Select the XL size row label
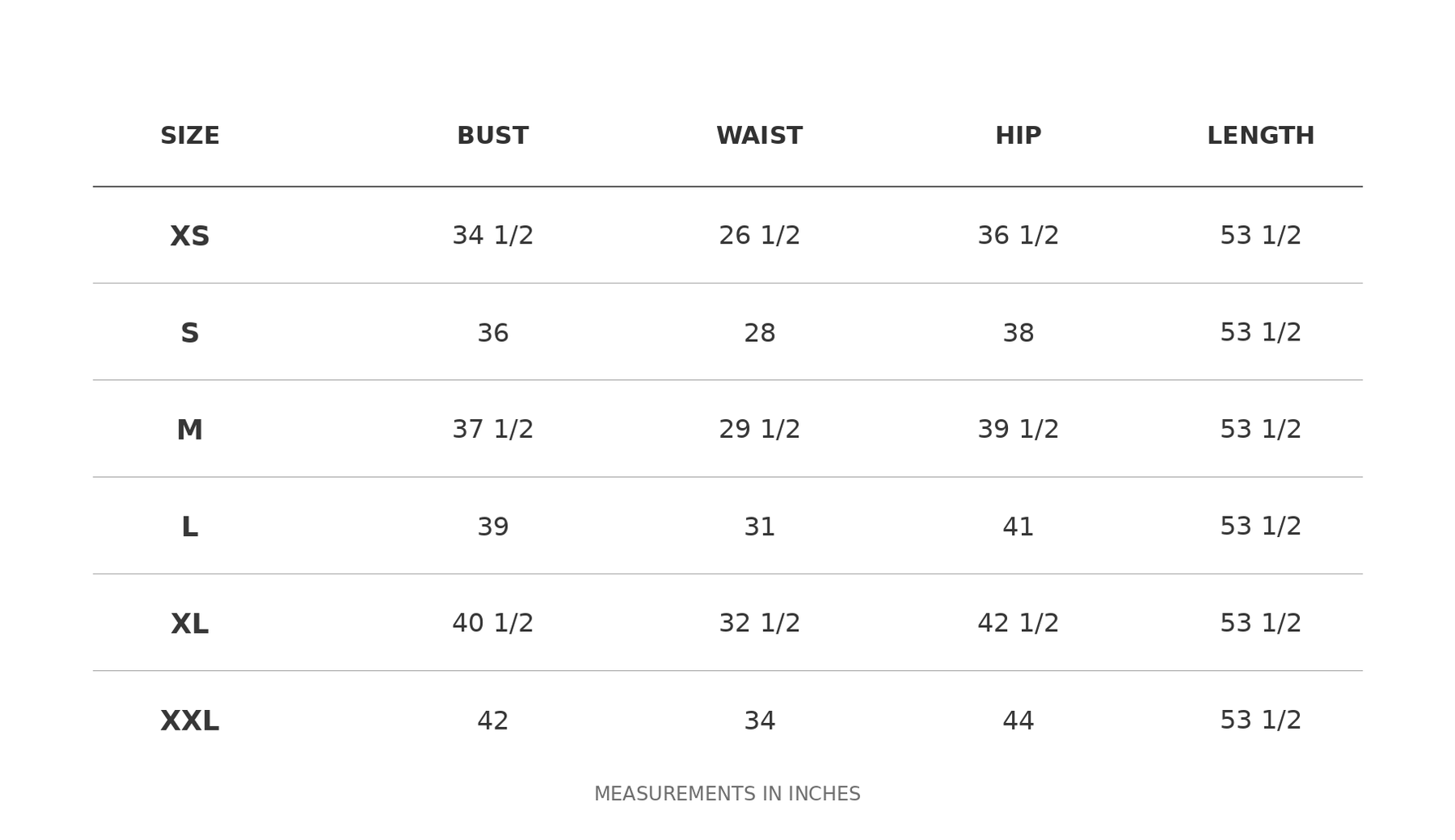The image size is (1455, 840). click(189, 624)
